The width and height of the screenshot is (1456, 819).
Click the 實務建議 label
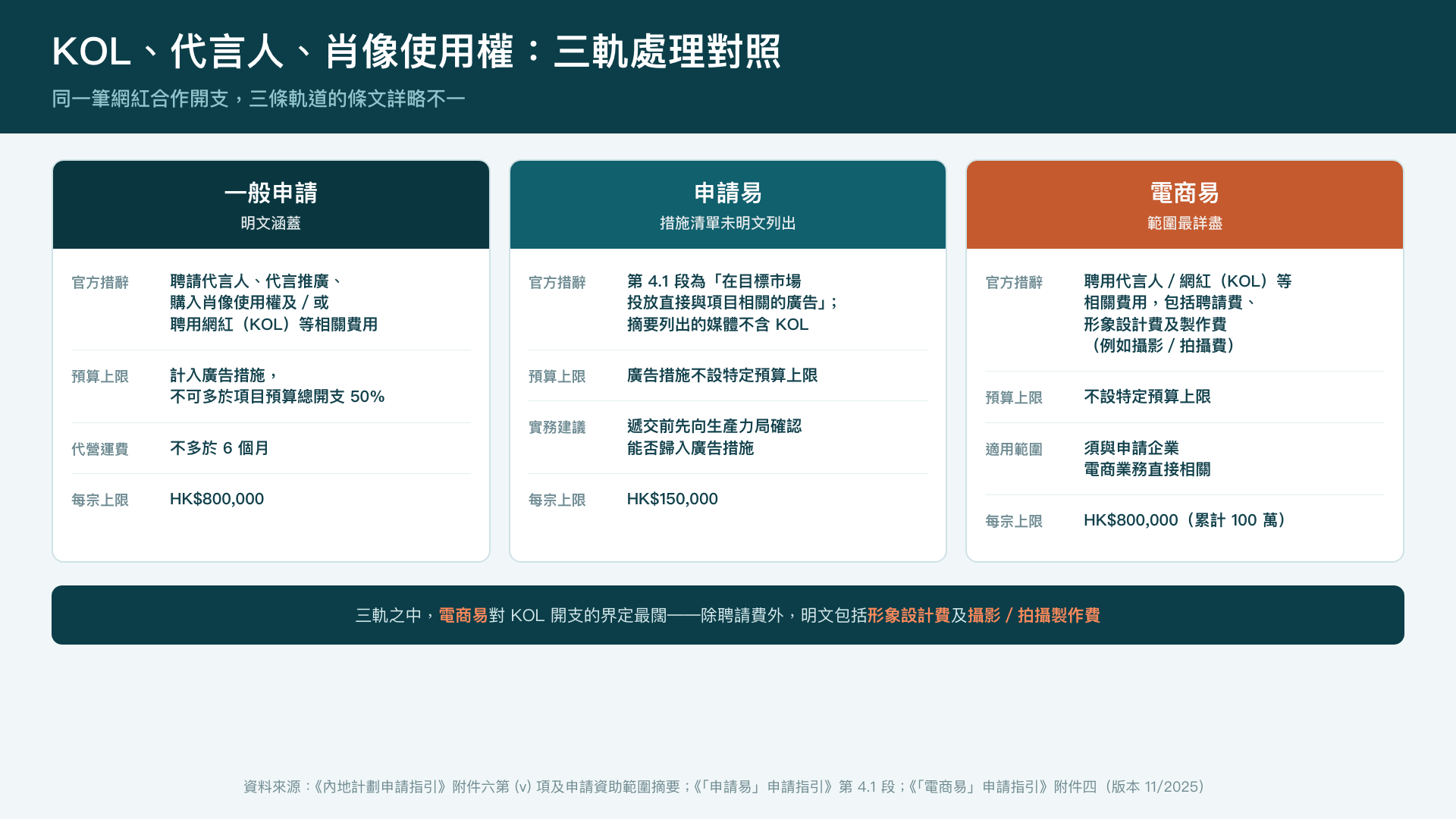pyautogui.click(x=557, y=427)
